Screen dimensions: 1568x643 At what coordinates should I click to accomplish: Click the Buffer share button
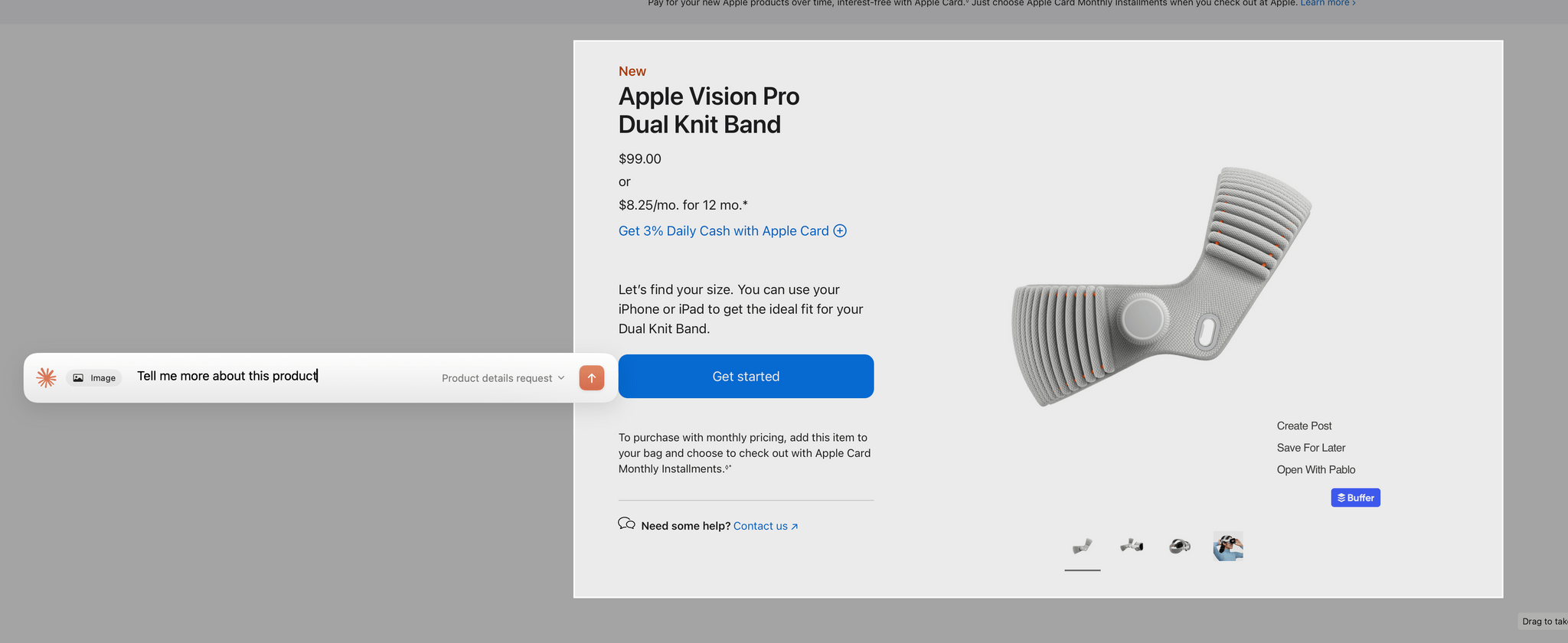click(1355, 498)
